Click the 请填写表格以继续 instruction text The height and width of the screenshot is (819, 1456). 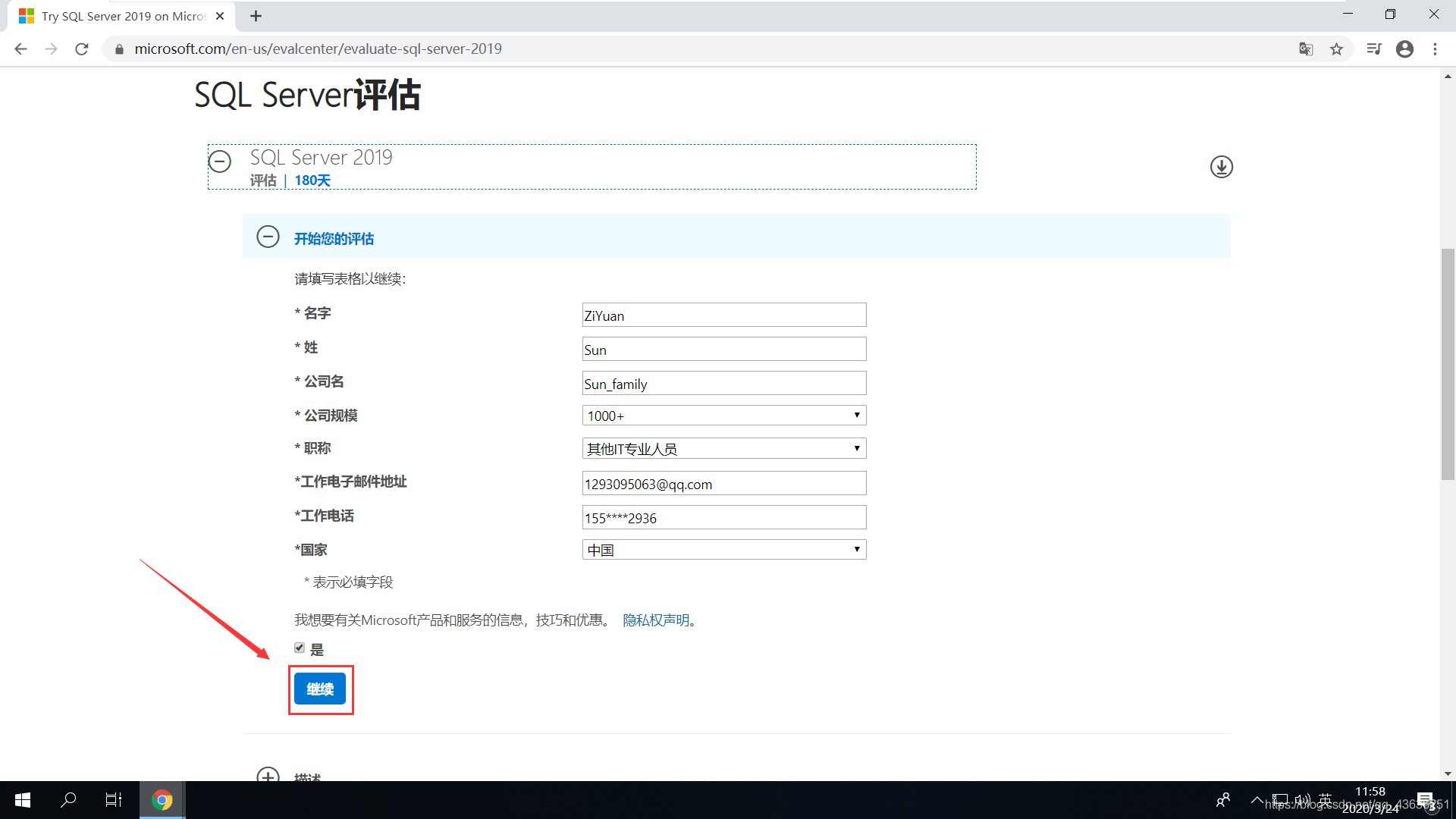point(350,279)
